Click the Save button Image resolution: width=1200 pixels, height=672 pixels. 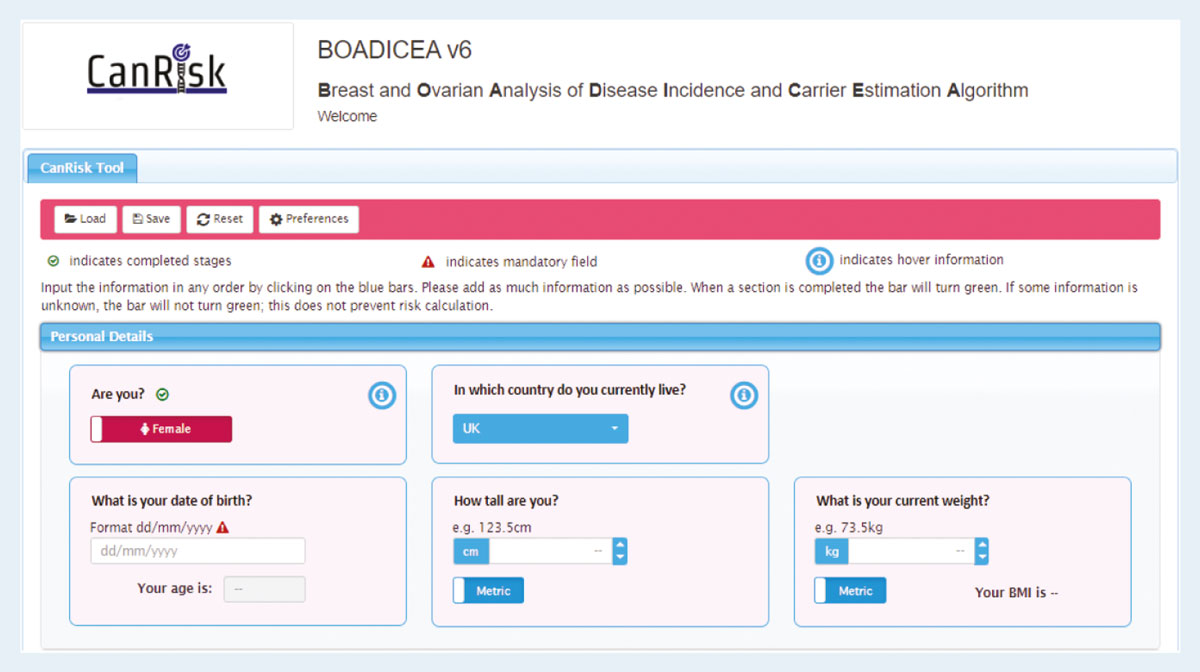pos(151,219)
